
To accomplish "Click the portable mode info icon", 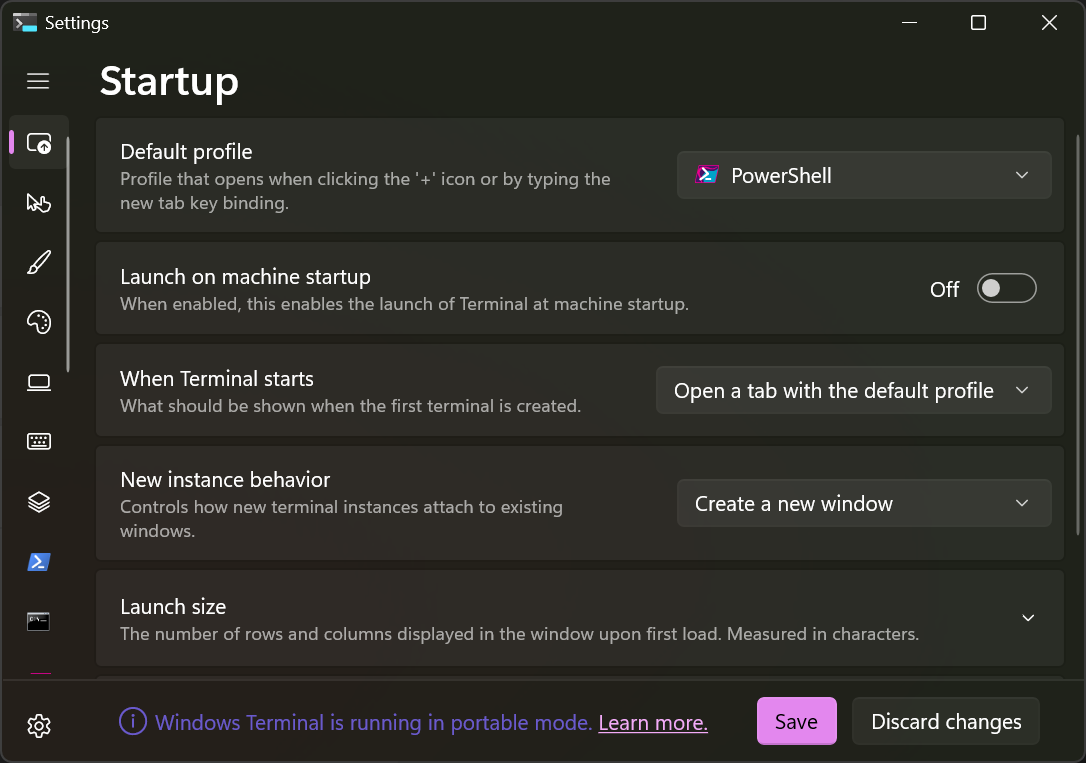I will pyautogui.click(x=133, y=721).
